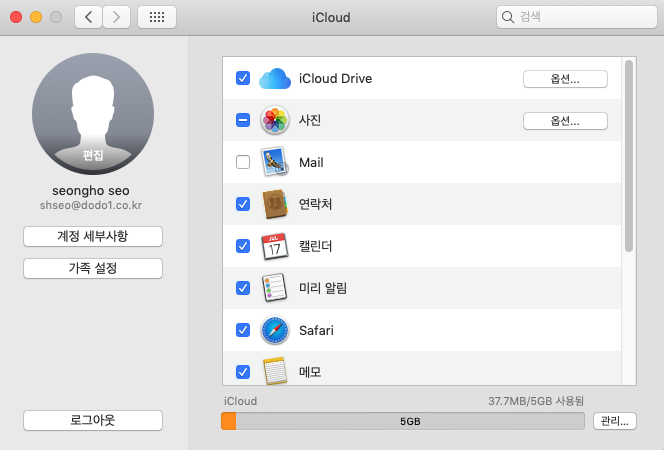Toggle the 사진 mixed-state checkbox
This screenshot has height=450, width=664.
click(243, 120)
